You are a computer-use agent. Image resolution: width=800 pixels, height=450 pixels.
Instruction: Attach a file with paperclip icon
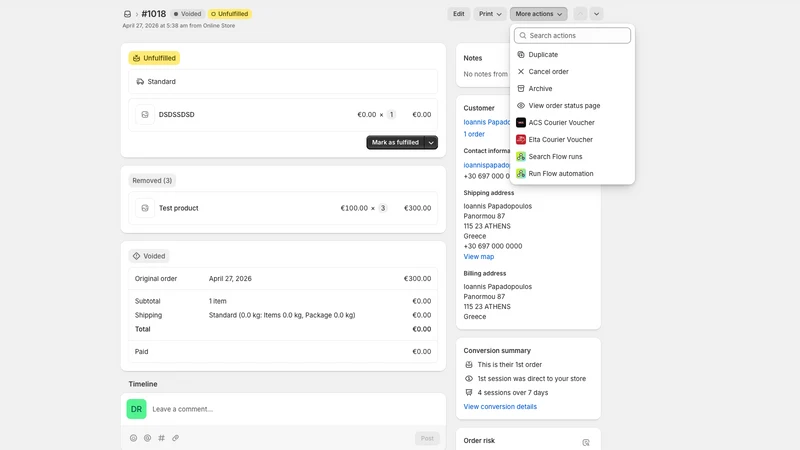(x=176, y=438)
